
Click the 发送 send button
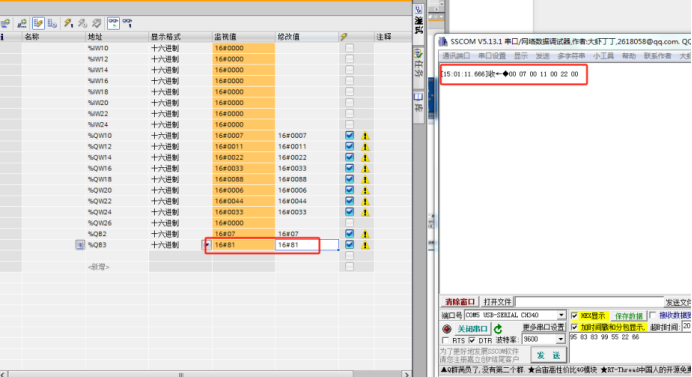click(548, 355)
